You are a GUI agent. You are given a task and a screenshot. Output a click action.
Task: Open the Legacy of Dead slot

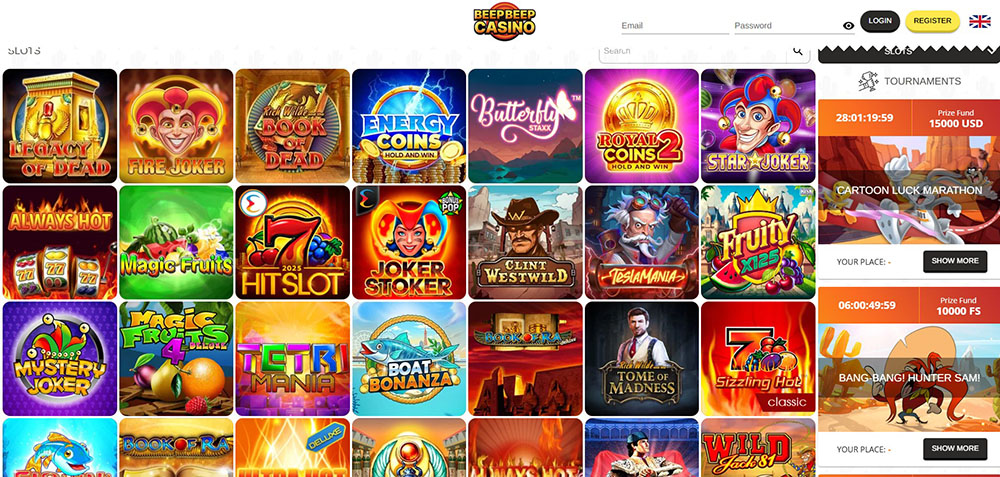pos(60,126)
